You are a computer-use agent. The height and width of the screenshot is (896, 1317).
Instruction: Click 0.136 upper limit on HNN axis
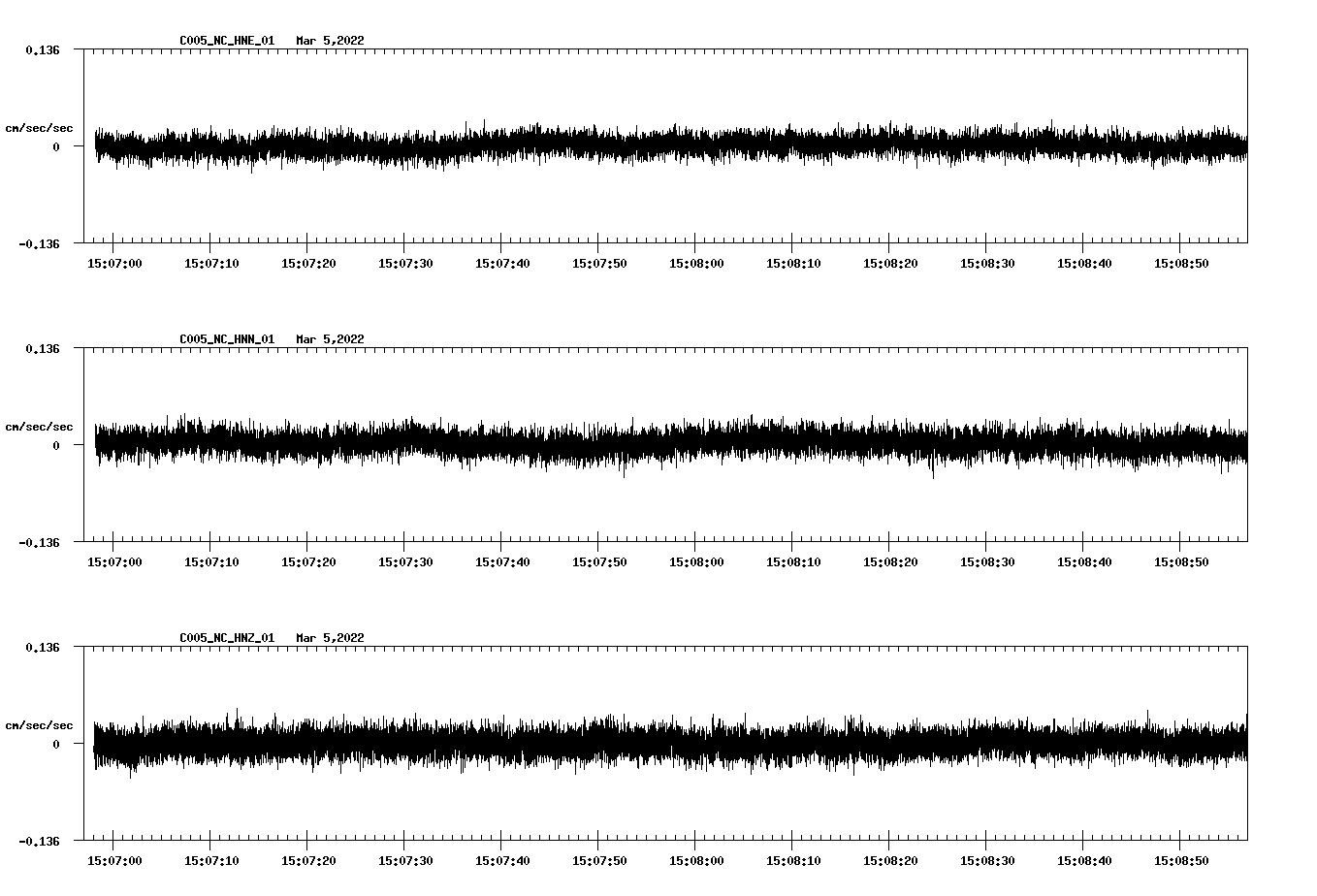pos(43,348)
